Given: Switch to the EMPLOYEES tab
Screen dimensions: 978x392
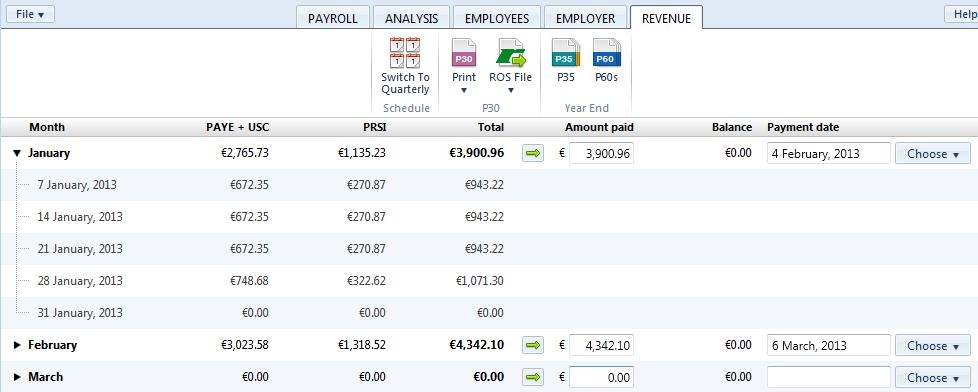Looking at the screenshot, I should [496, 18].
